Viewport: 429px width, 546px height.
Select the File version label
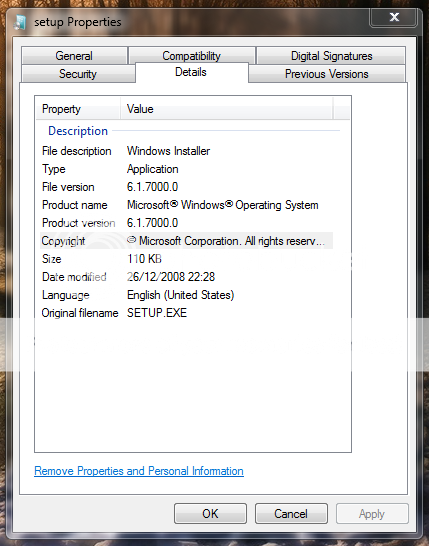pyautogui.click(x=68, y=187)
